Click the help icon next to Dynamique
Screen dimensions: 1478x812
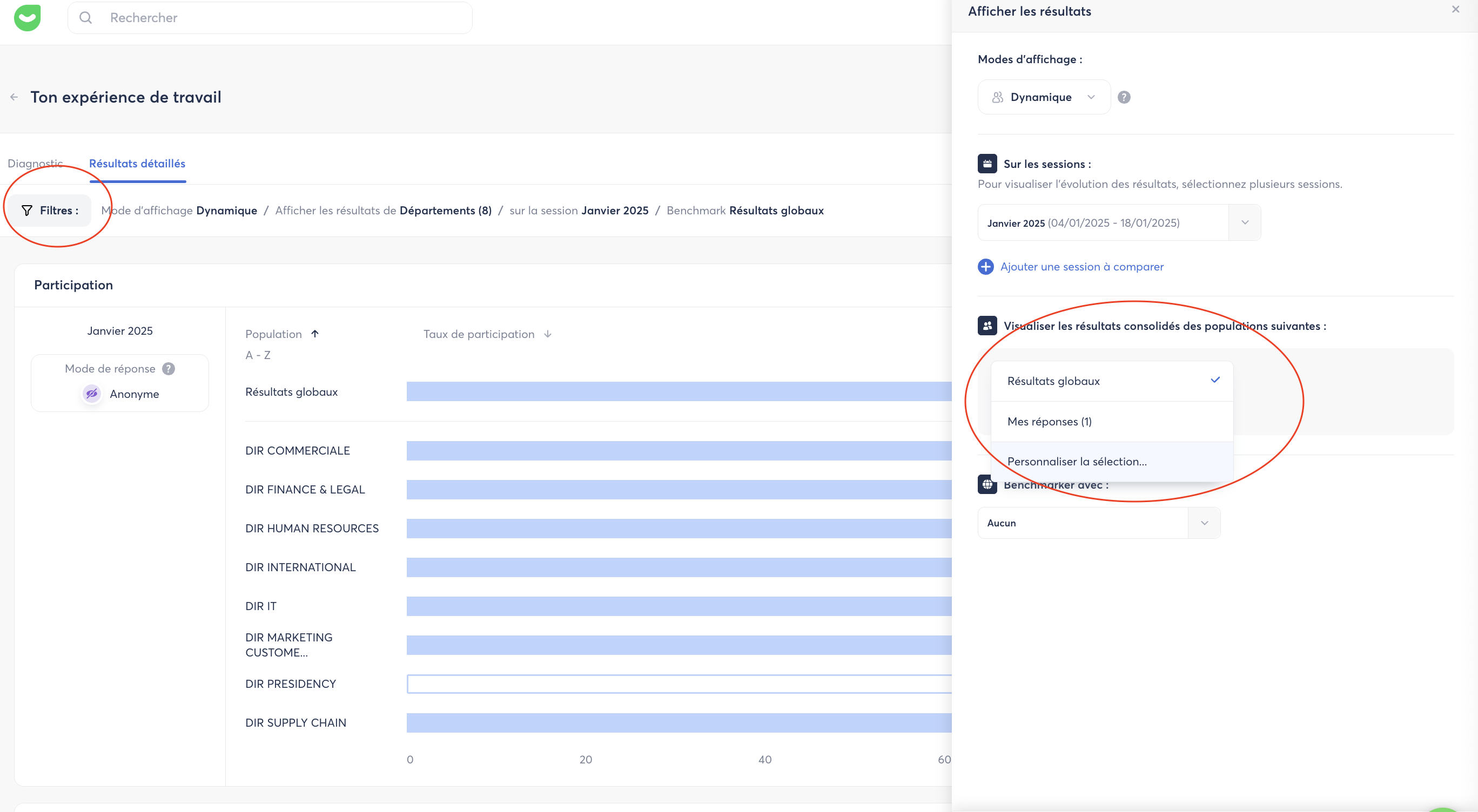[x=1124, y=98]
